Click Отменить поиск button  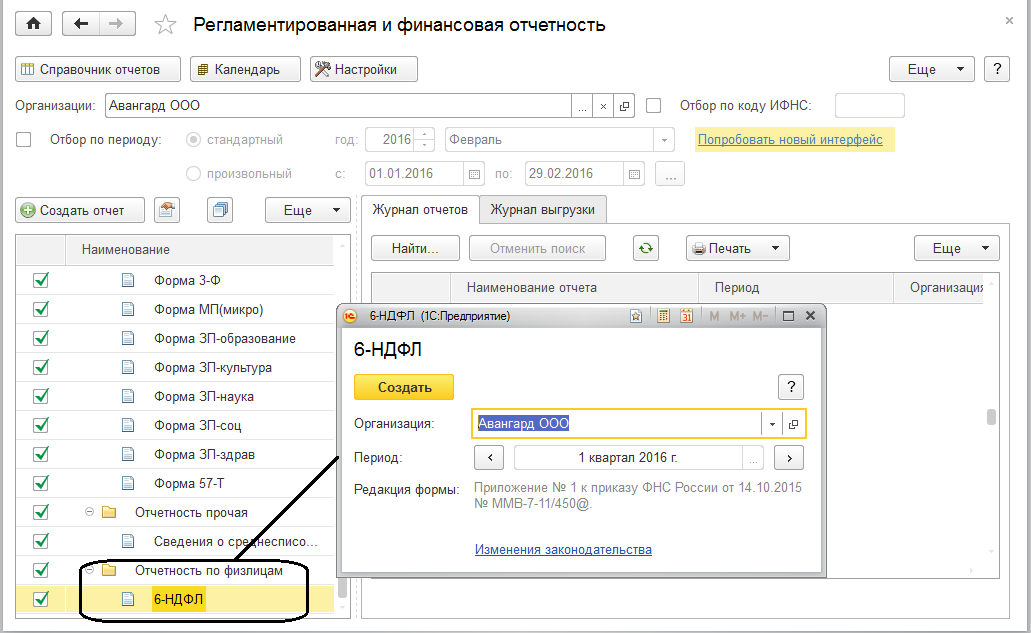pos(537,248)
